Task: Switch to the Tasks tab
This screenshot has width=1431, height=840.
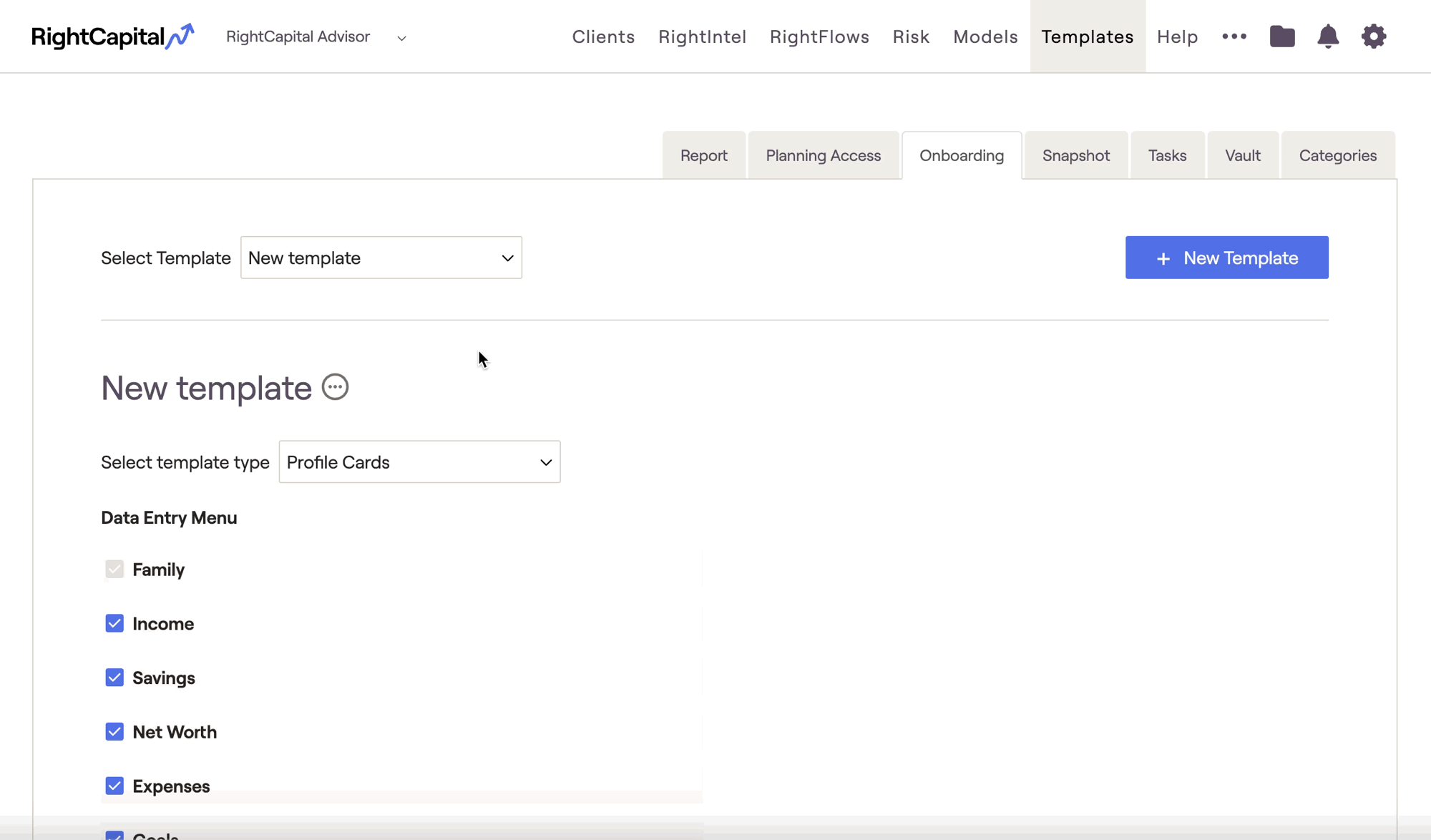Action: 1168,155
